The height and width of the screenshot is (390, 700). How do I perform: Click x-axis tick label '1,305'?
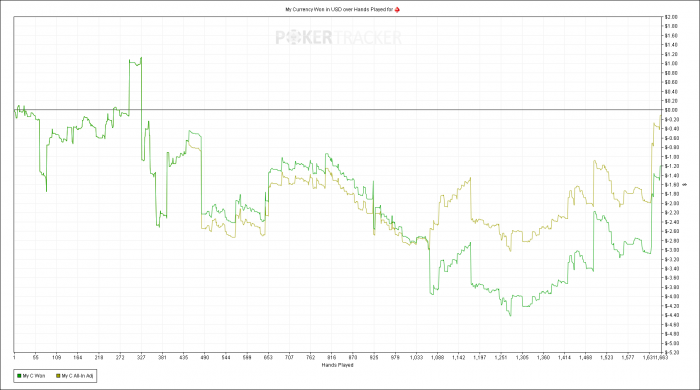pos(522,357)
